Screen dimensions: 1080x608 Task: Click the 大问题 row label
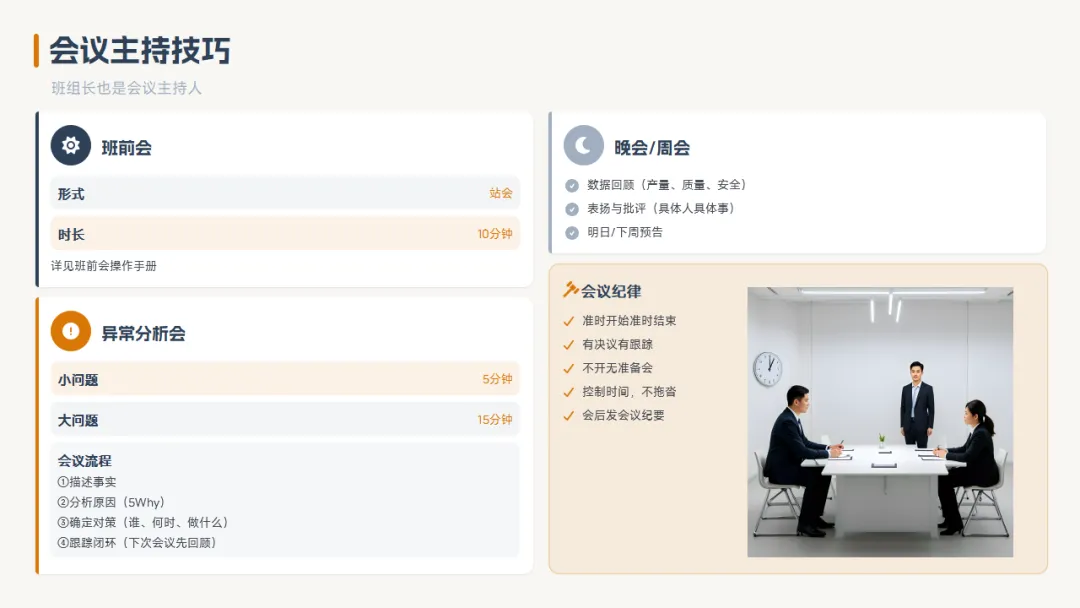[78, 421]
